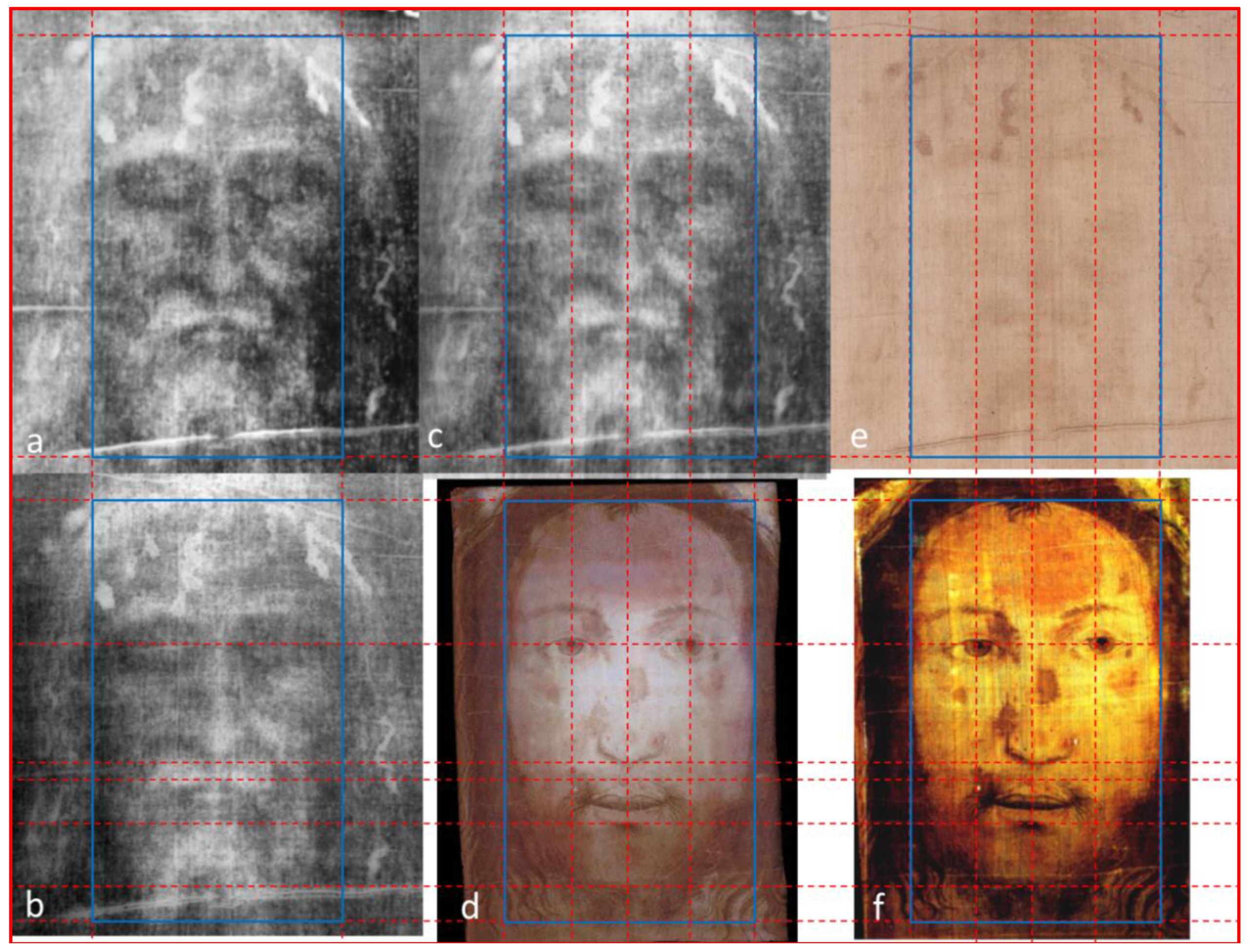This screenshot has height=952, width=1250.
Task: Click the panel label "e"
Action: coord(859,438)
